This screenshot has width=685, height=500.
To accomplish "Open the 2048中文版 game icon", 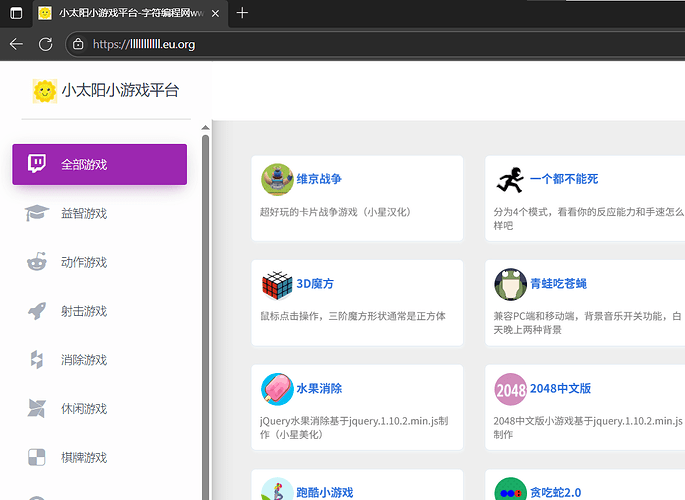I will point(510,389).
